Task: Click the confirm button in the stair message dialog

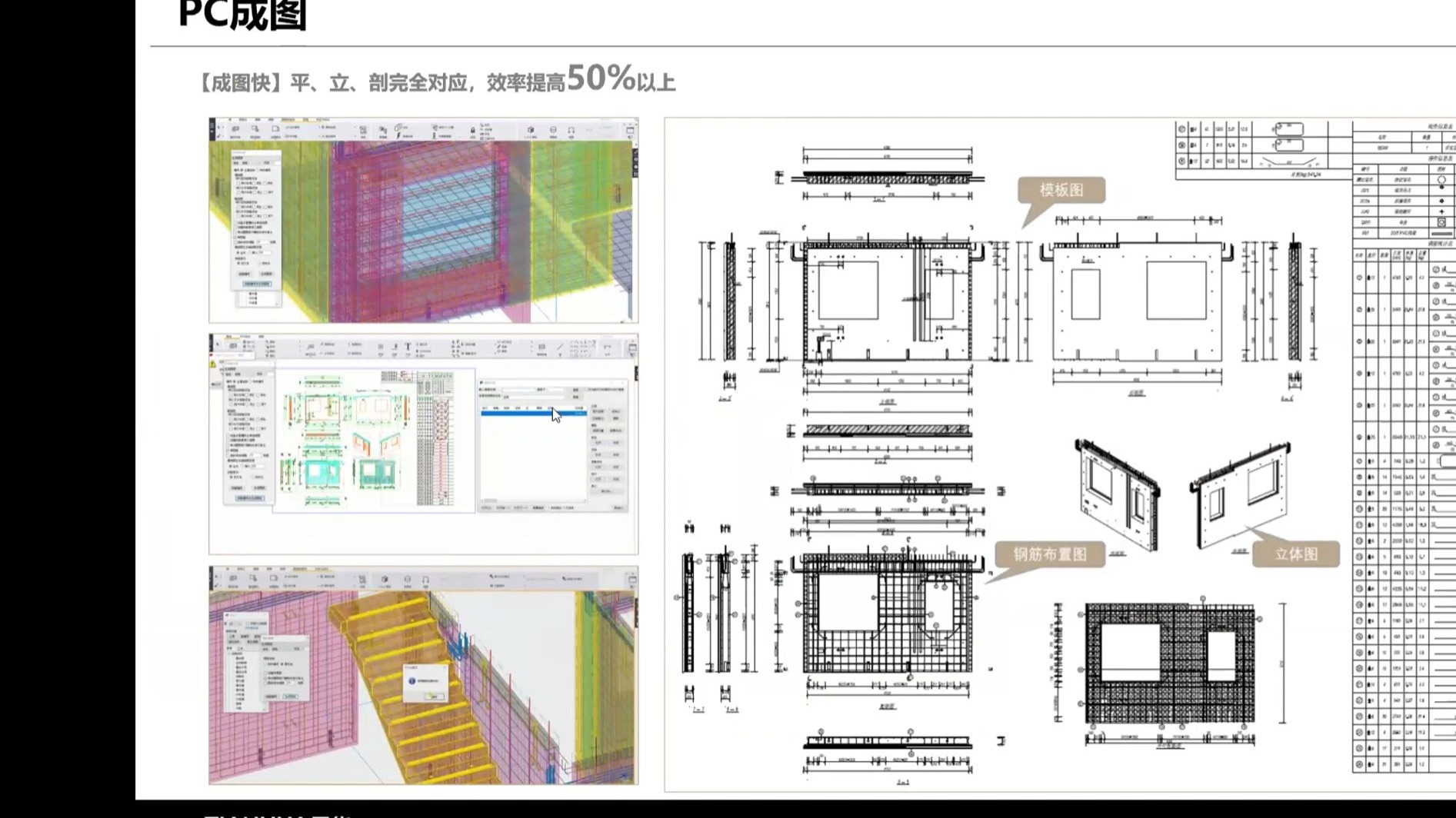Action: click(x=434, y=697)
